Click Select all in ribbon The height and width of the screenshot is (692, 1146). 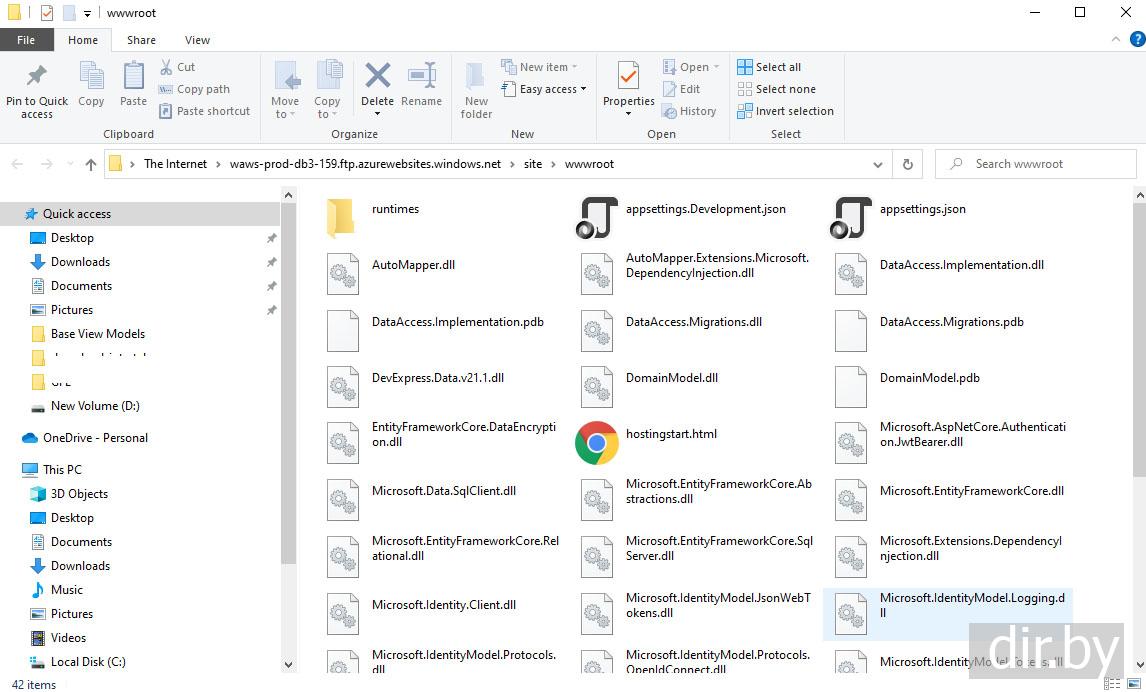[769, 67]
